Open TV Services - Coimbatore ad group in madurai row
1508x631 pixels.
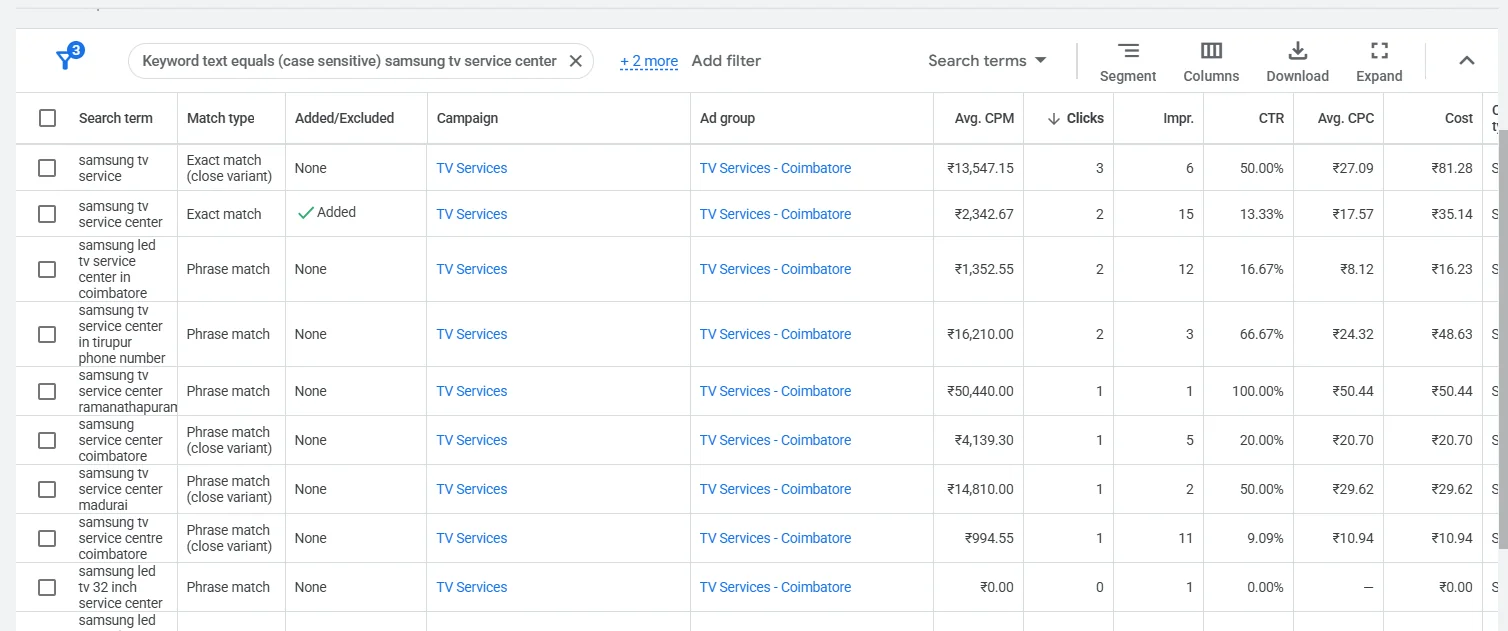tap(775, 489)
